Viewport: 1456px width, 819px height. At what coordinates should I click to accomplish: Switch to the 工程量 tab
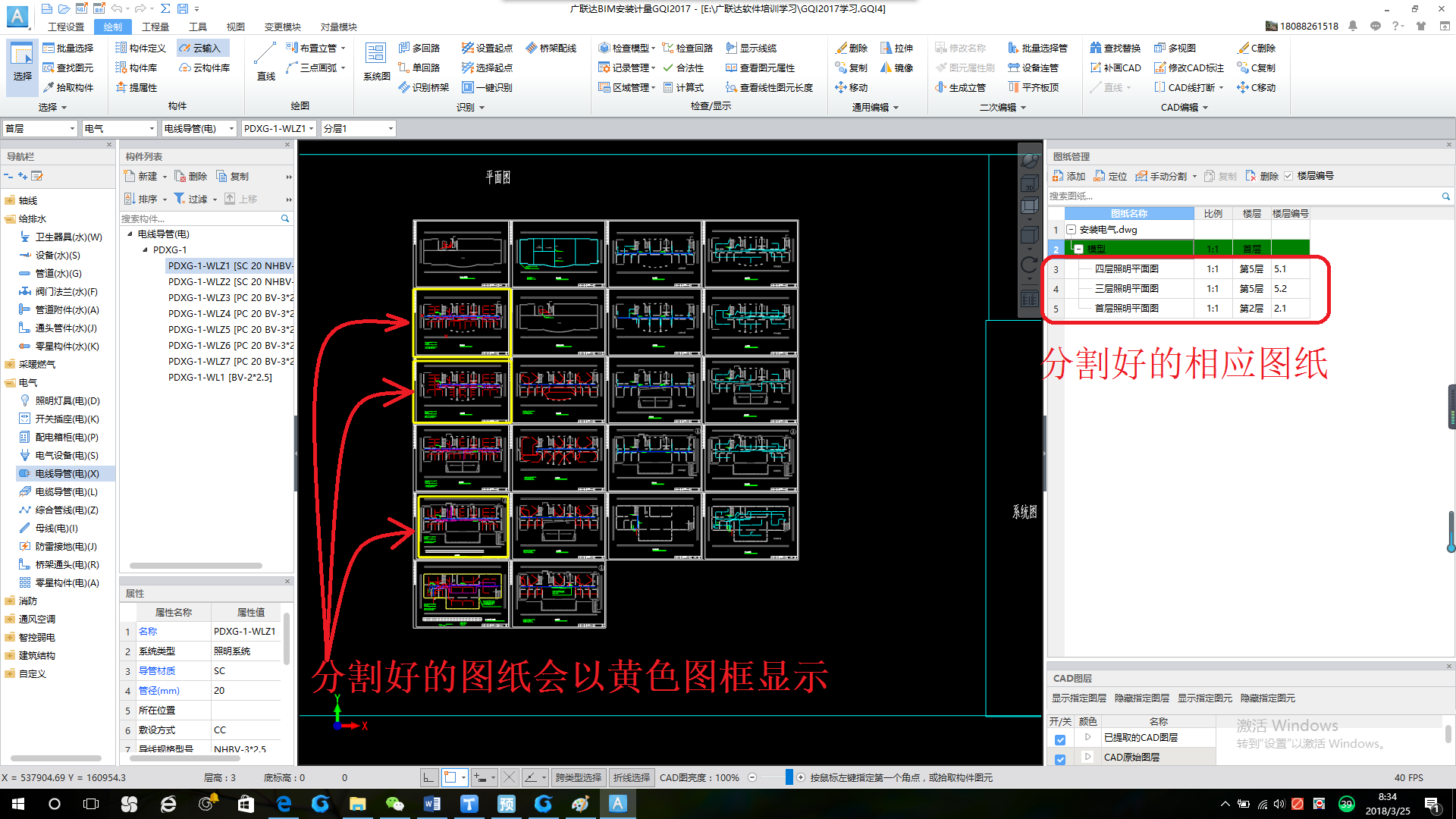tap(155, 27)
